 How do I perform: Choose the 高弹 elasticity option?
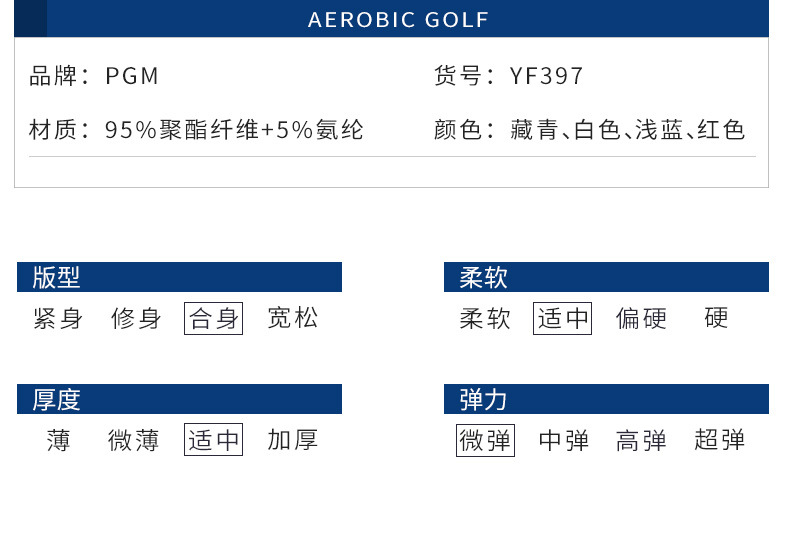click(641, 440)
